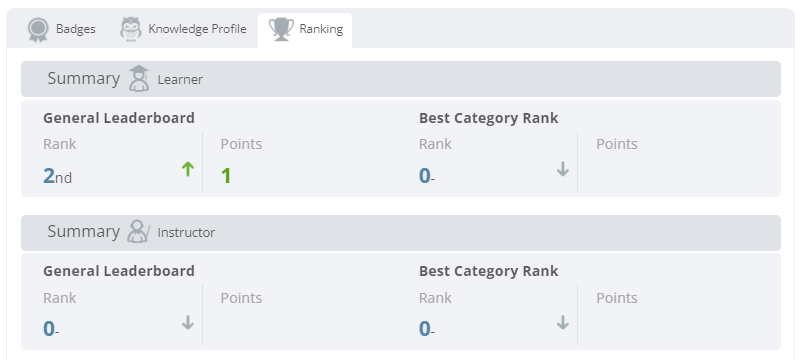Click the Learner graduate icon in Summary
The image size is (802, 360).
click(139, 78)
